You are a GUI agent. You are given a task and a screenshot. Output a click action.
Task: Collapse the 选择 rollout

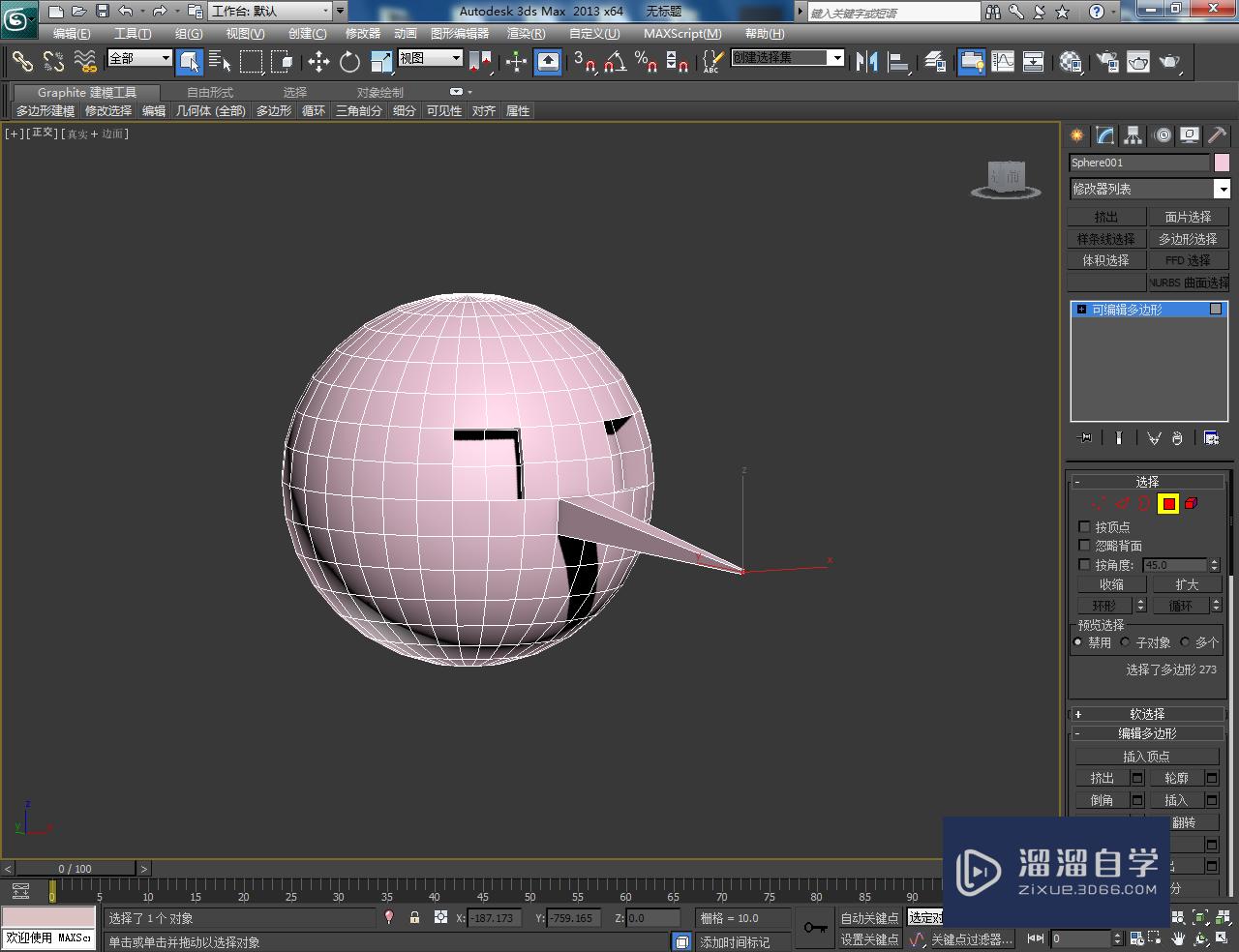tap(1147, 482)
